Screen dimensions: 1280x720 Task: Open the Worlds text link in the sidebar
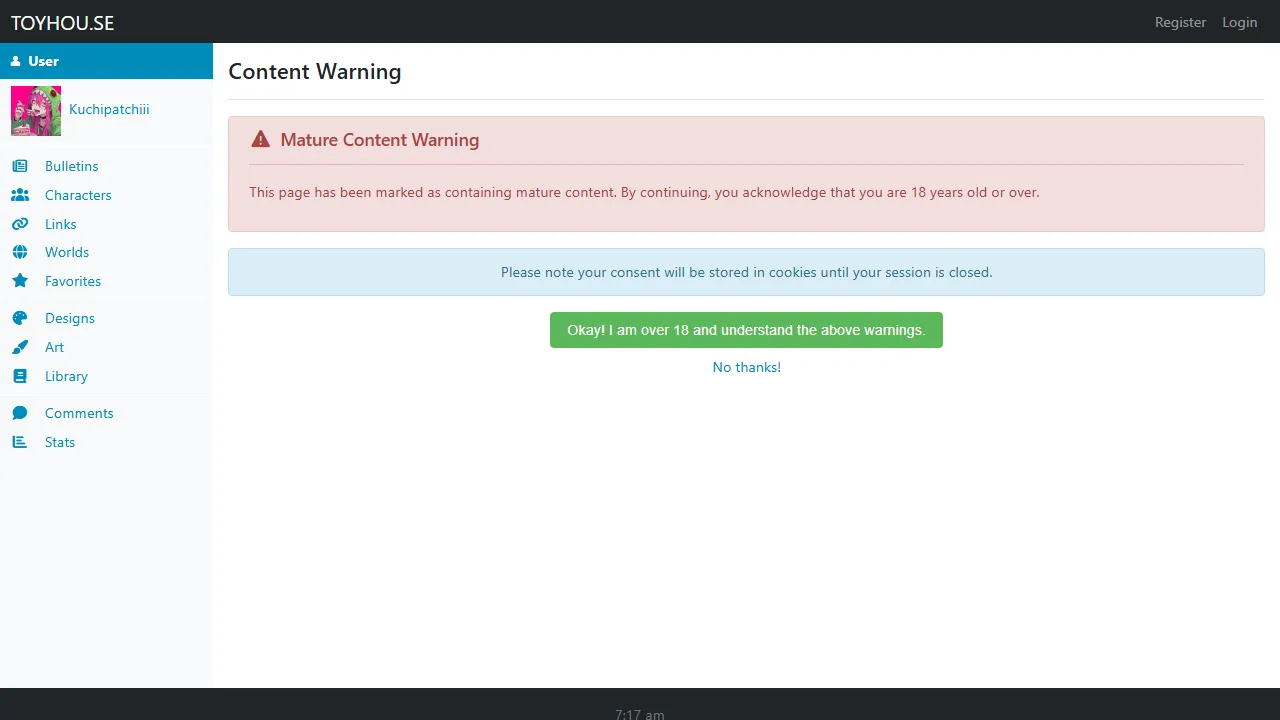(x=67, y=252)
